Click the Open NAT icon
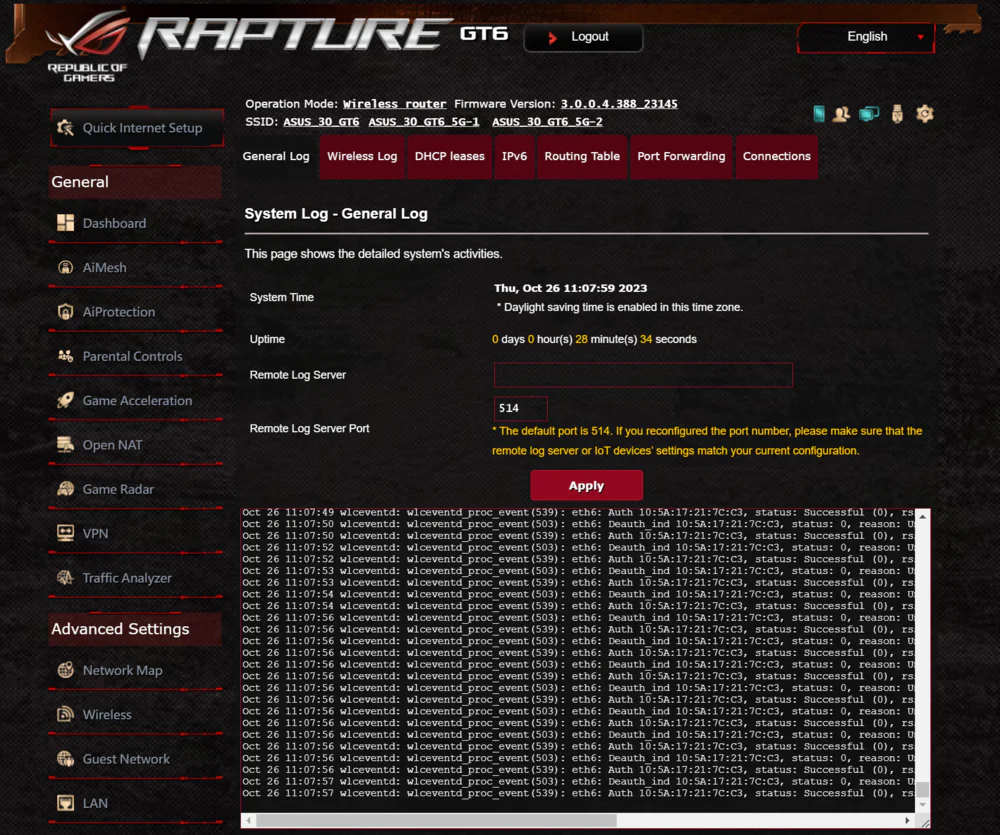Screen dimensions: 1000x835 (65, 445)
